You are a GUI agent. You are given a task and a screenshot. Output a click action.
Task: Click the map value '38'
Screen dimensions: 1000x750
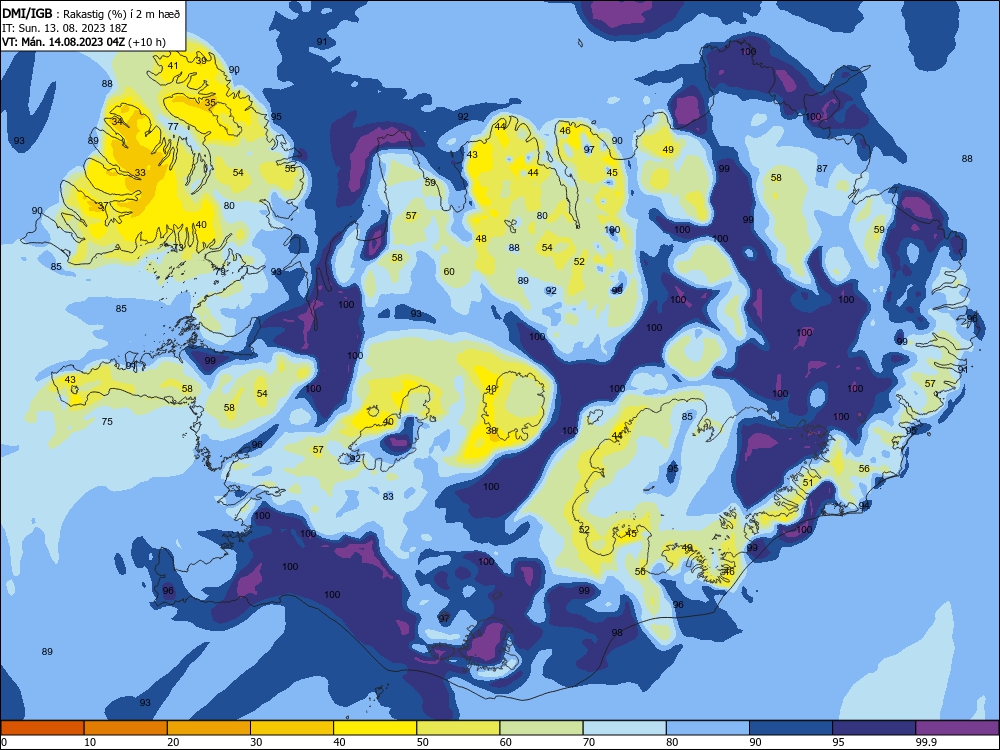pos(491,431)
